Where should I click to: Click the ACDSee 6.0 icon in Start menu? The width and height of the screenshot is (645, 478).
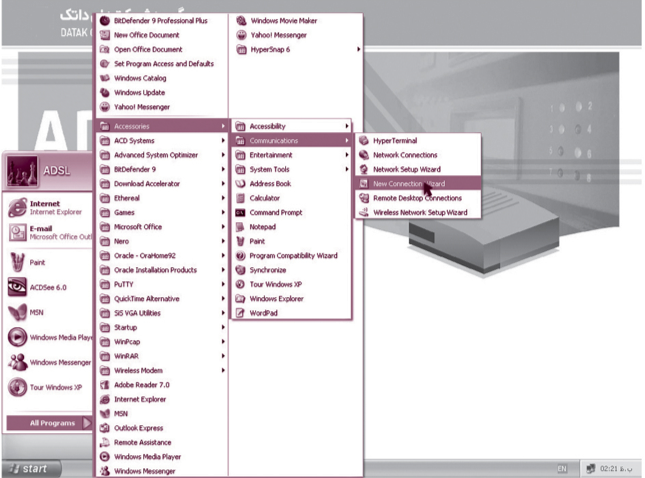[x=17, y=287]
